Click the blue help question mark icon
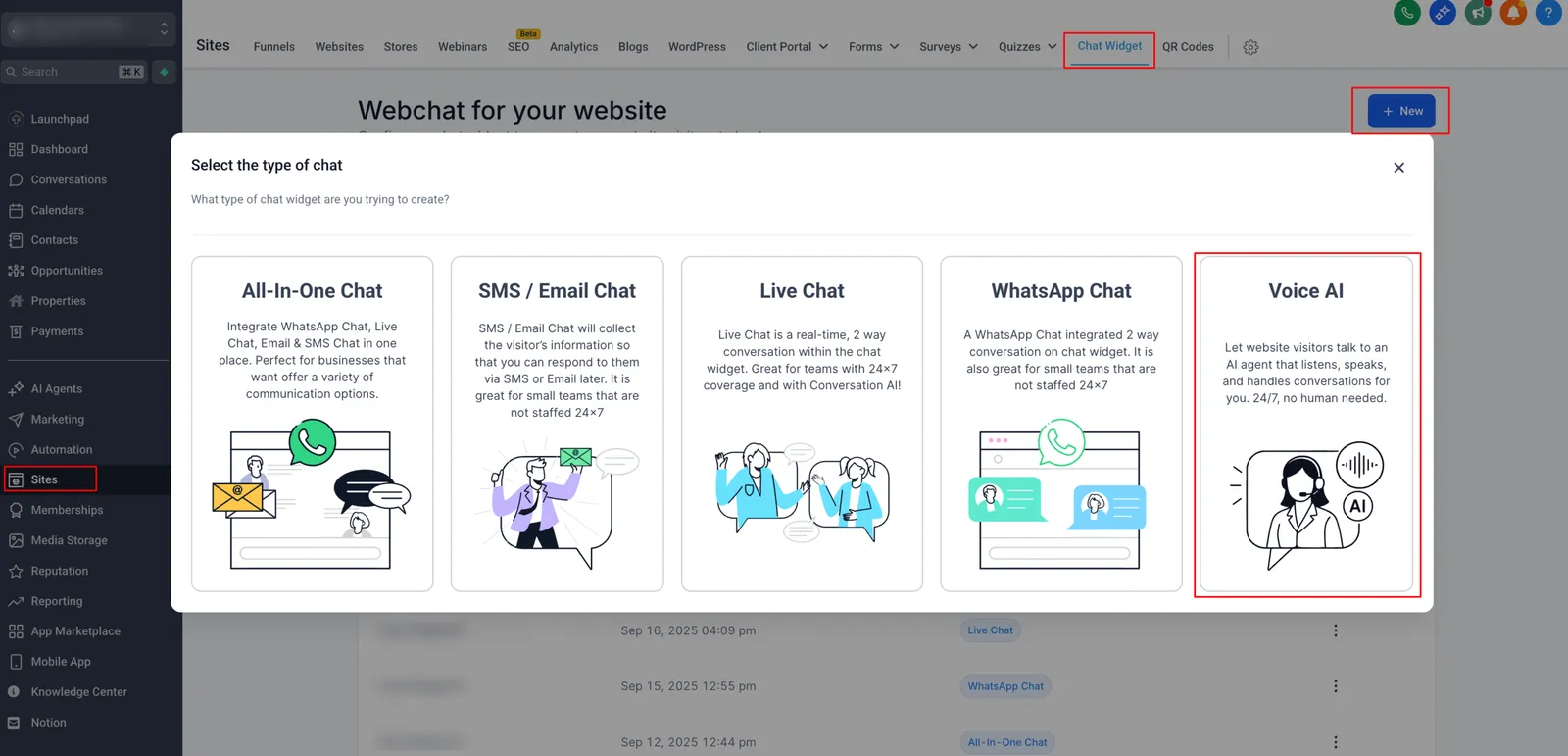This screenshot has width=1568, height=756. click(x=1548, y=13)
